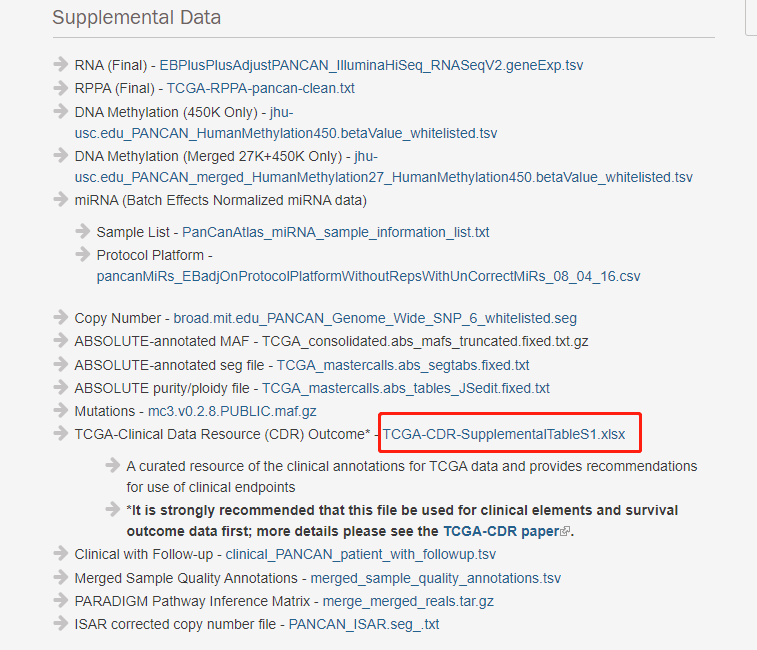Open Genome_Wide_SNP_6_whitelisted.seg copy number link
The height and width of the screenshot is (650, 757).
[375, 318]
